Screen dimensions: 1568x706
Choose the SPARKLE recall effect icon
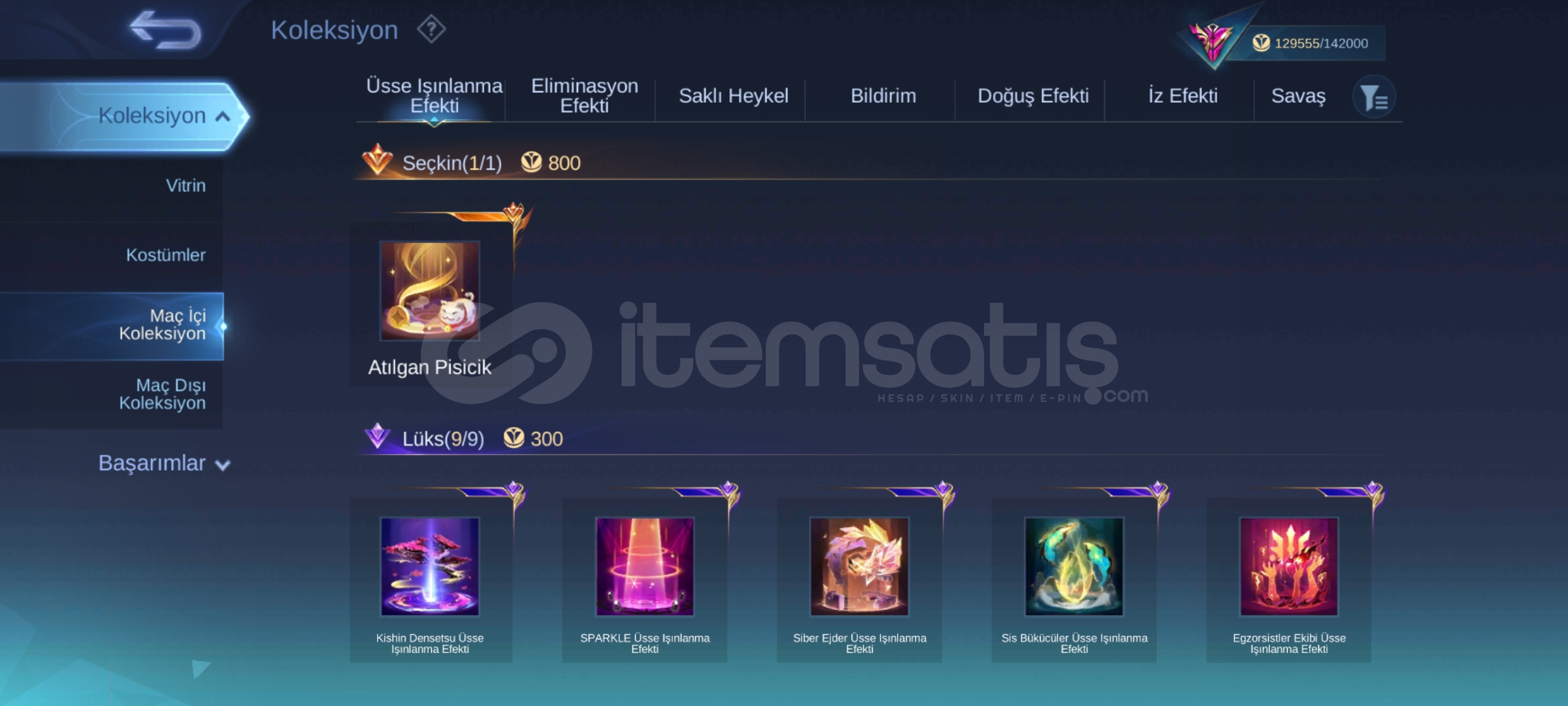(645, 567)
